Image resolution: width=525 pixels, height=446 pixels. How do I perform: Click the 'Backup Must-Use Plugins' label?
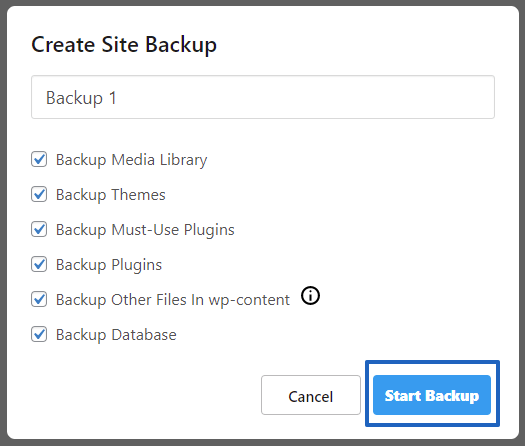tap(145, 230)
